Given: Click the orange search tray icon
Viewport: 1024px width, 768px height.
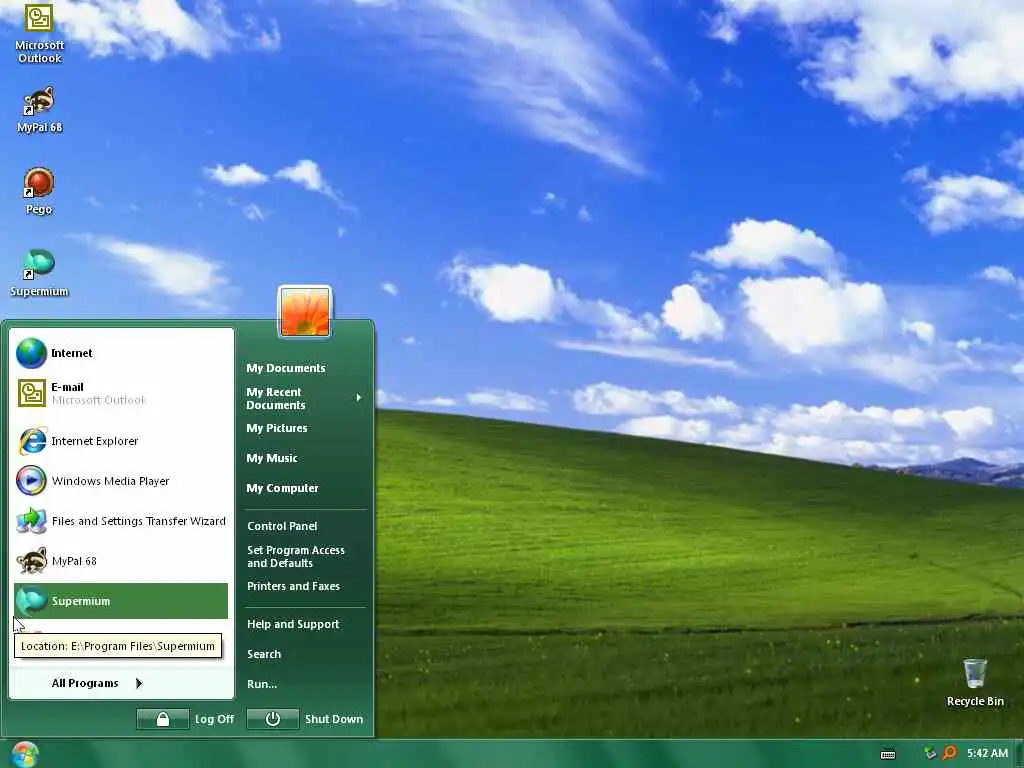Looking at the screenshot, I should (x=950, y=754).
